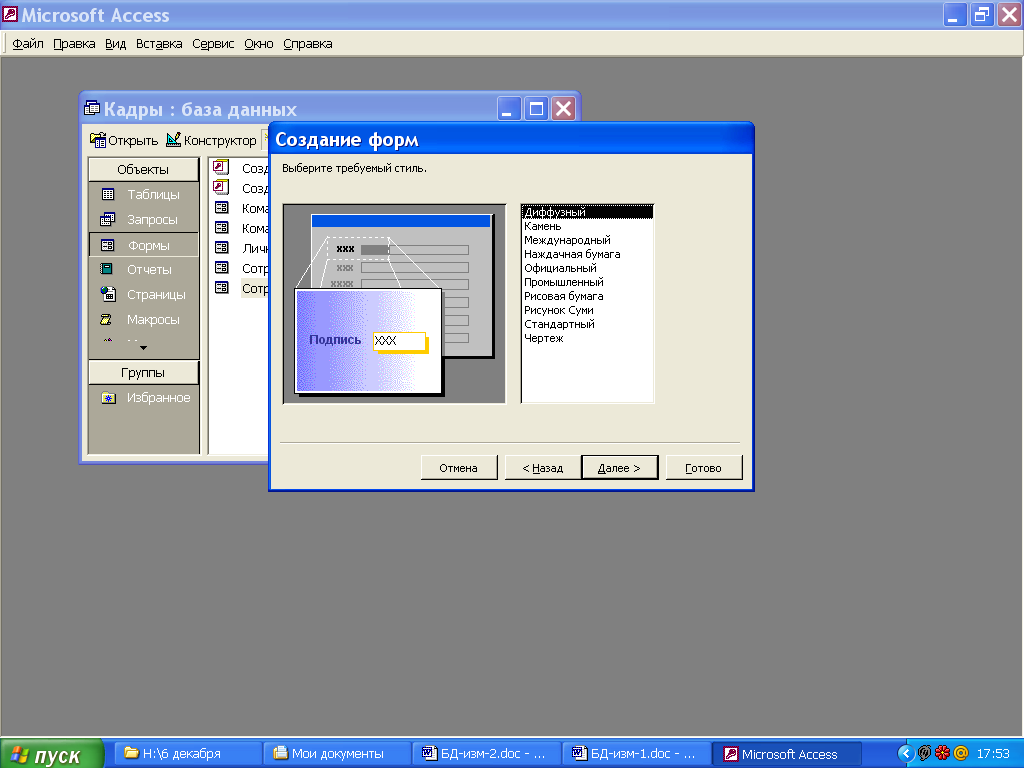Open the Избранное group

(146, 398)
